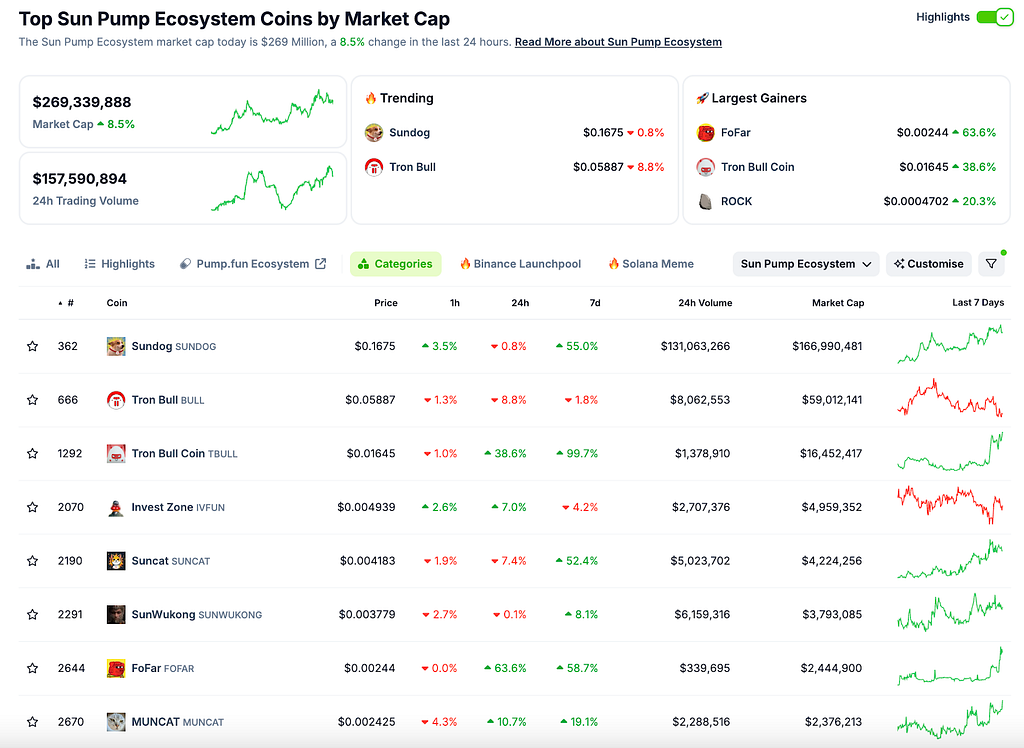Select the Binance Launchpool tab
The width and height of the screenshot is (1024, 748).
click(x=520, y=264)
